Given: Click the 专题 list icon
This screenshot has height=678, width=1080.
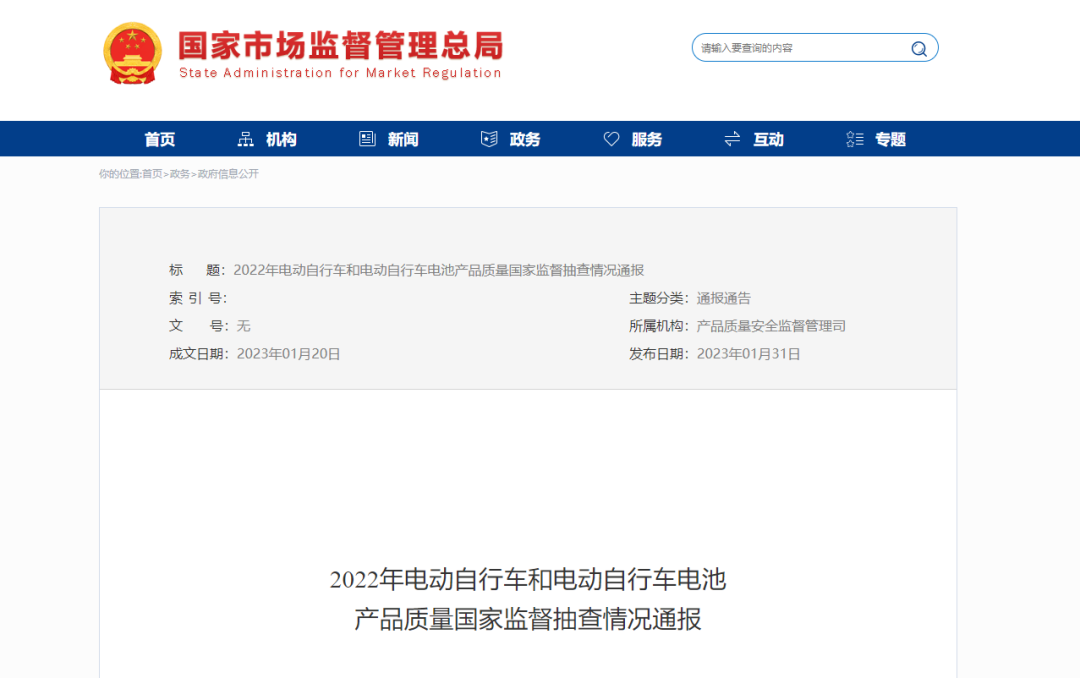Looking at the screenshot, I should (x=855, y=139).
